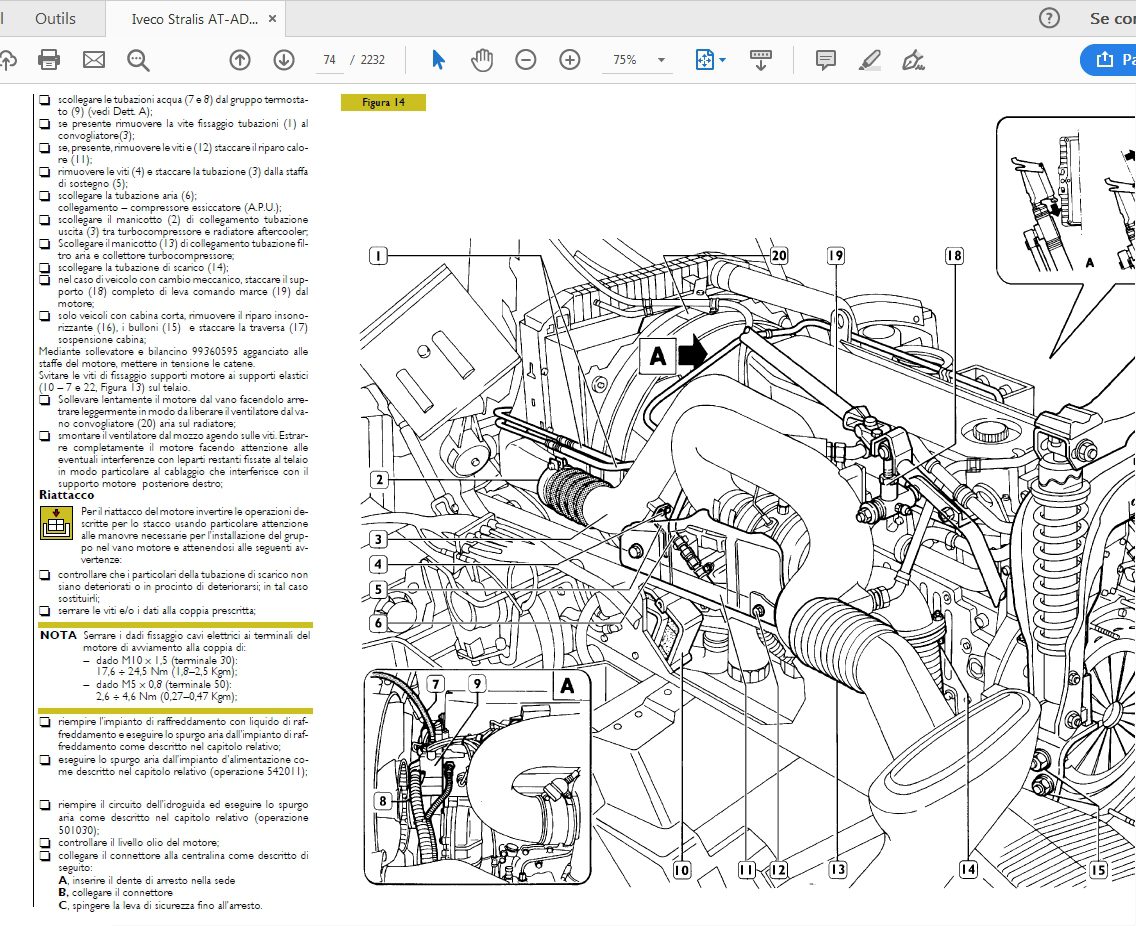The width and height of the screenshot is (1136, 926).
Task: Switch to the hand pan tool
Action: pos(482,59)
